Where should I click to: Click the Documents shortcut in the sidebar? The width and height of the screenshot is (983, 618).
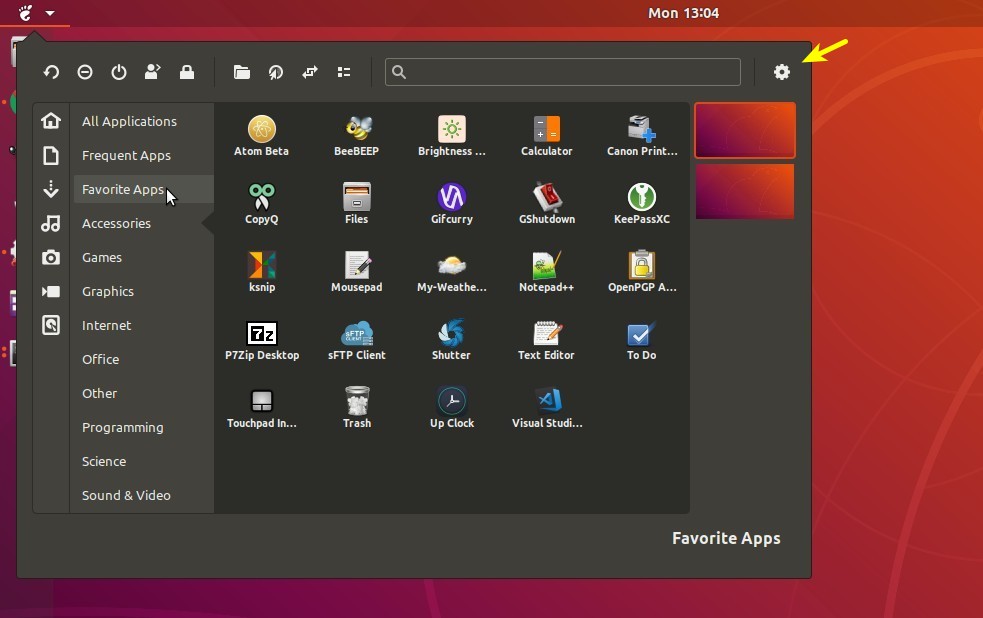51,155
